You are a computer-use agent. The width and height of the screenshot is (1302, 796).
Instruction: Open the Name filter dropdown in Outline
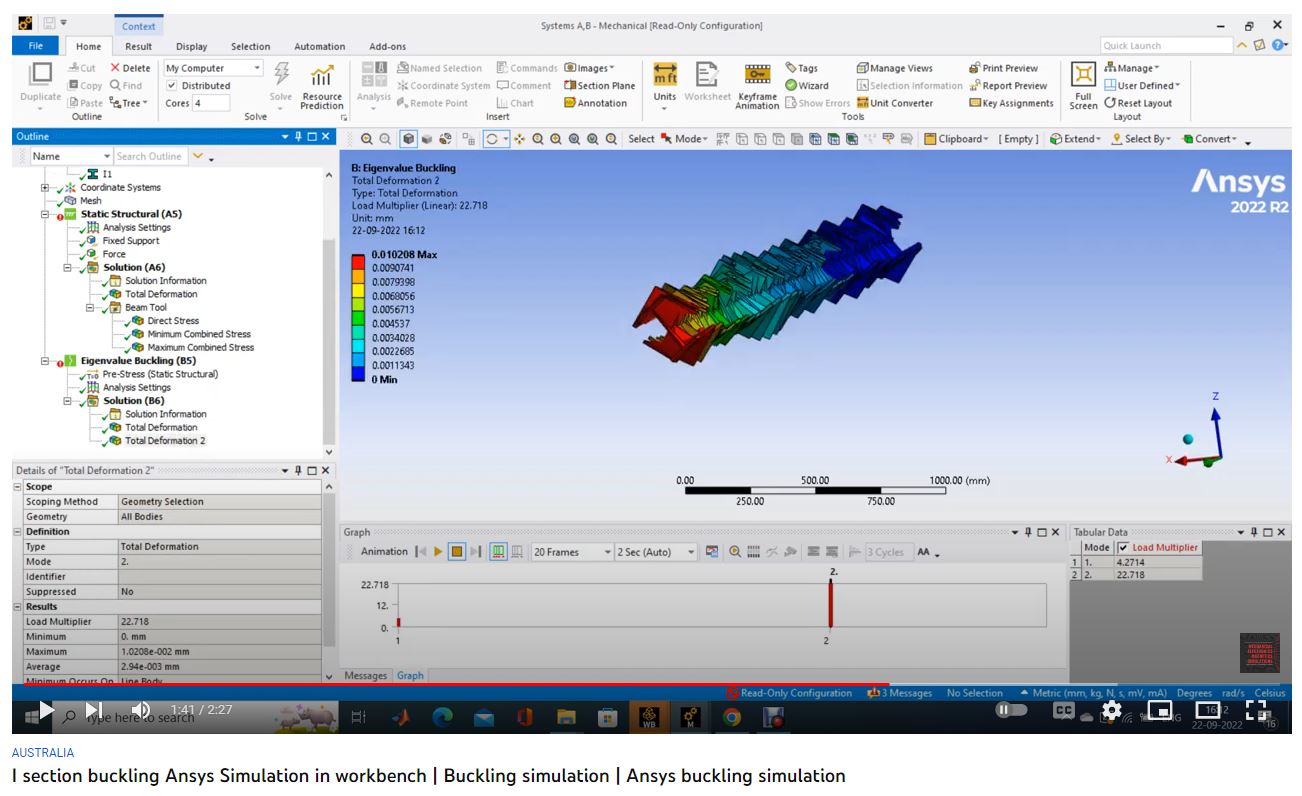(70, 156)
